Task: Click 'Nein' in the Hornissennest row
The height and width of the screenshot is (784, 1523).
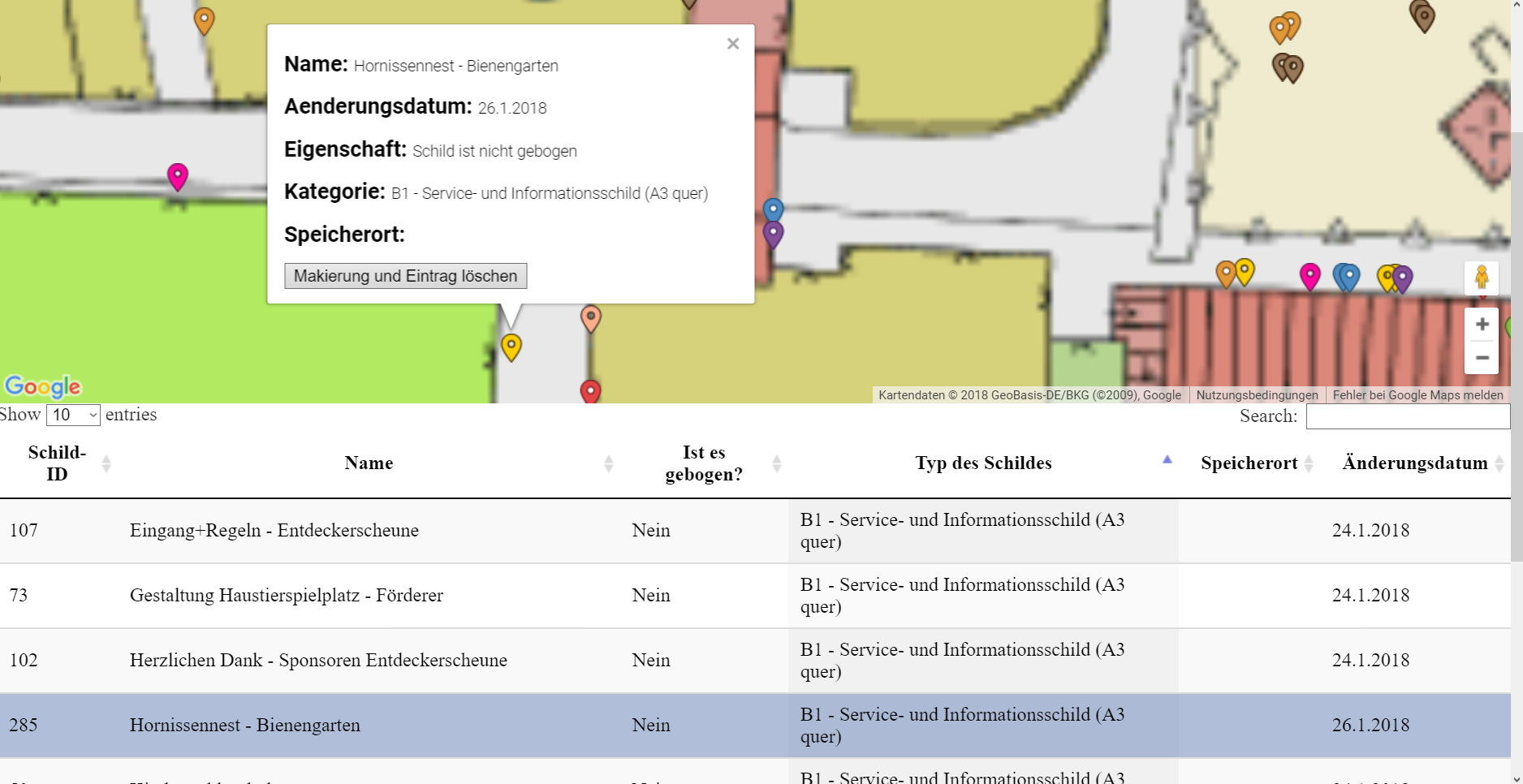Action: [x=651, y=726]
